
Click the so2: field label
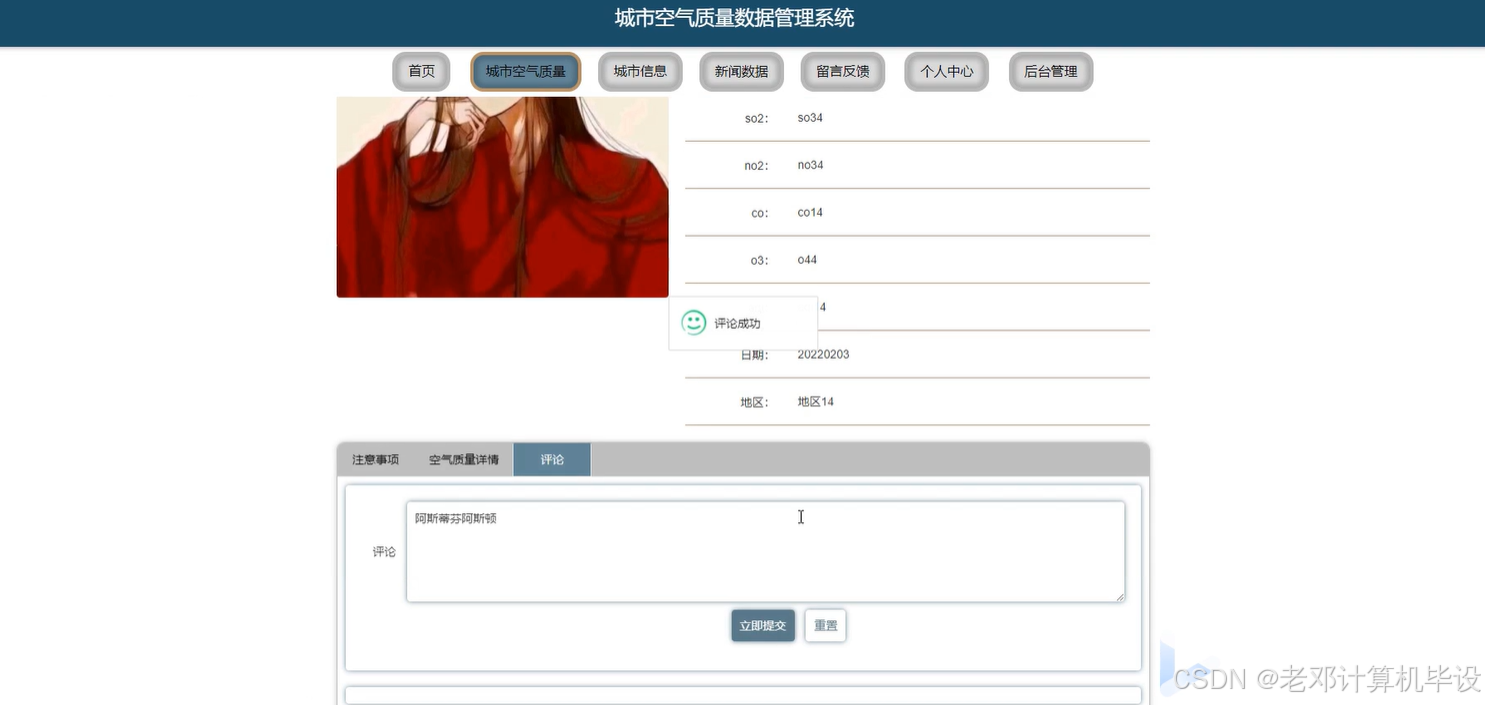pyautogui.click(x=756, y=119)
